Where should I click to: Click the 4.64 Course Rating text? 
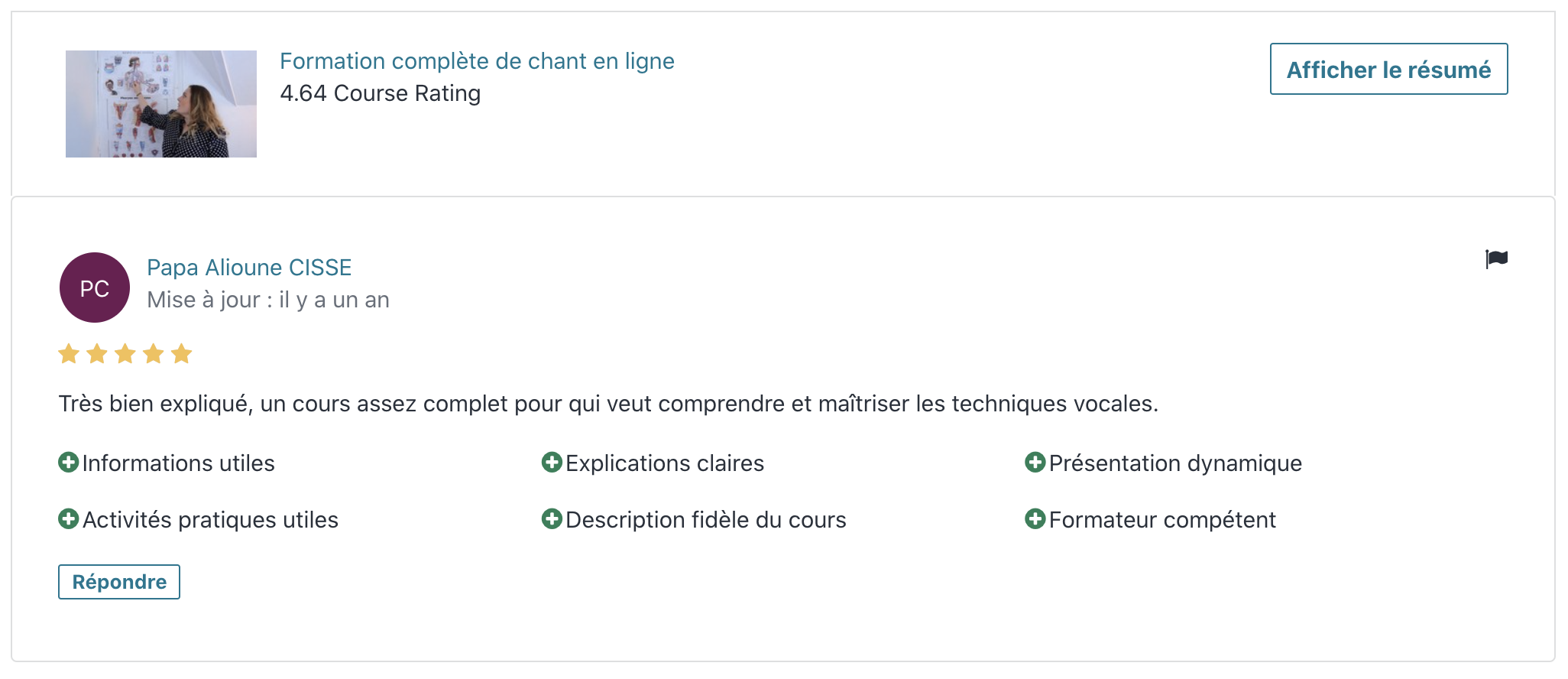click(x=381, y=93)
